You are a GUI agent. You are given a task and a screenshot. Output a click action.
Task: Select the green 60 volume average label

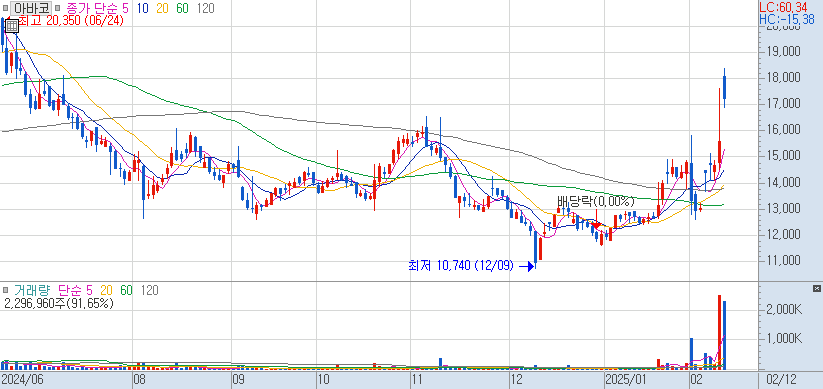point(126,290)
